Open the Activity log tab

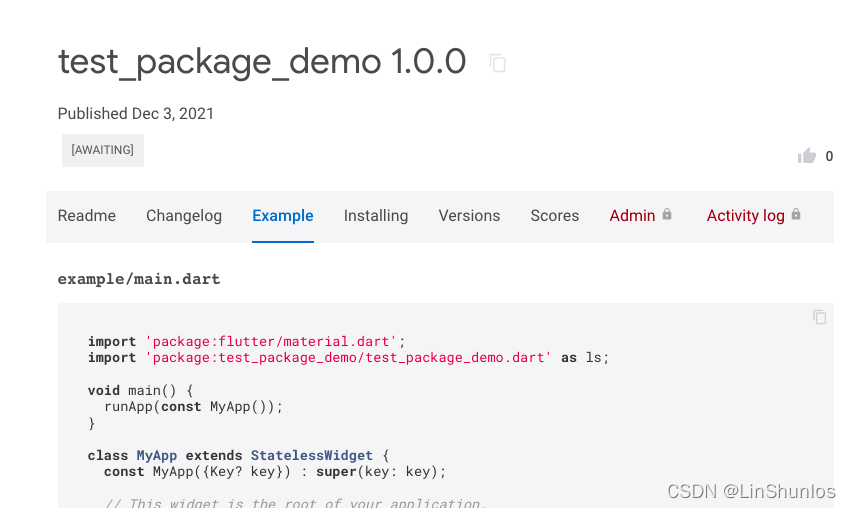tap(753, 215)
